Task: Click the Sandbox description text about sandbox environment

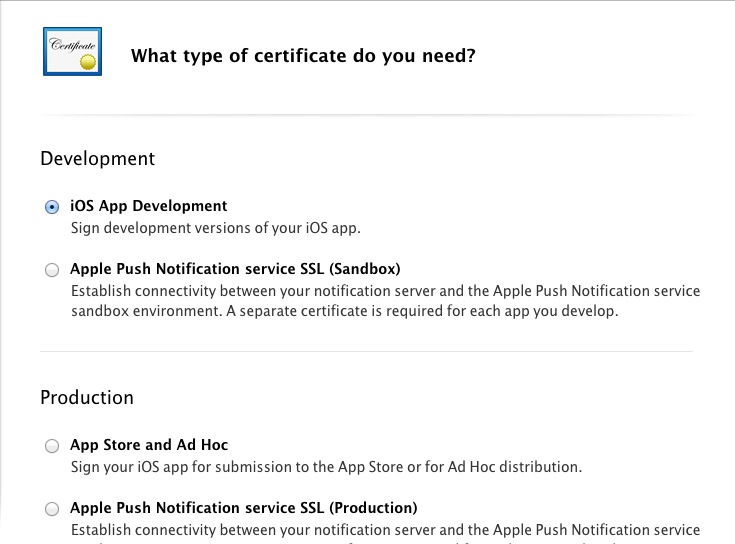Action: (385, 301)
